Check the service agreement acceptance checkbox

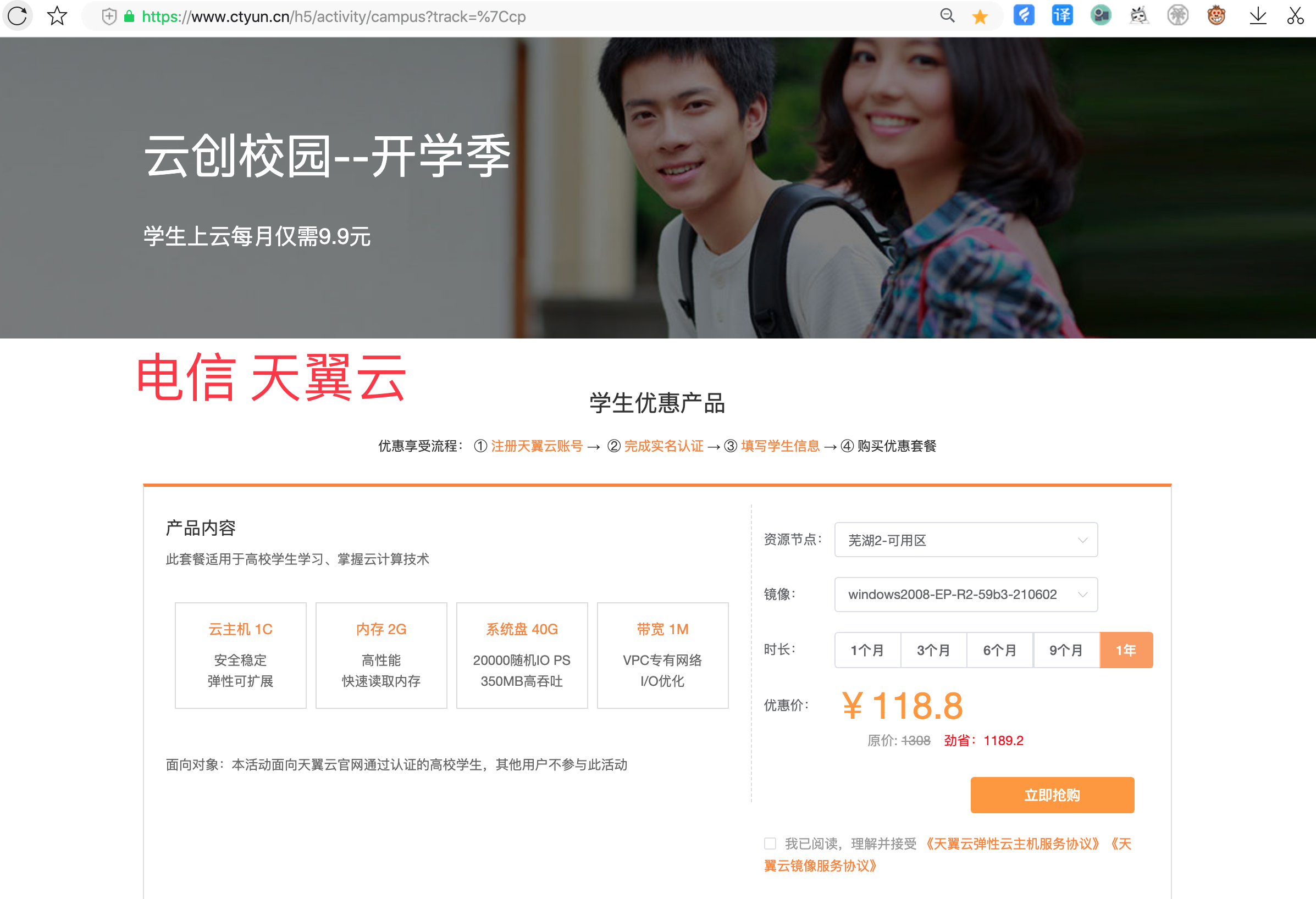pyautogui.click(x=770, y=843)
